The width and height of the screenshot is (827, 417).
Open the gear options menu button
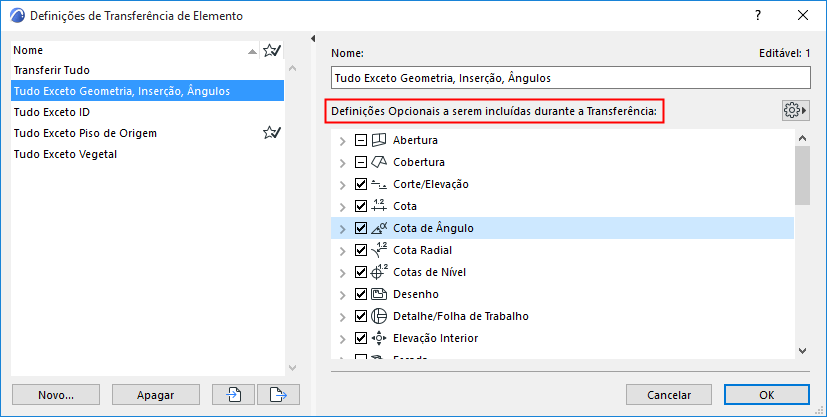pos(795,110)
